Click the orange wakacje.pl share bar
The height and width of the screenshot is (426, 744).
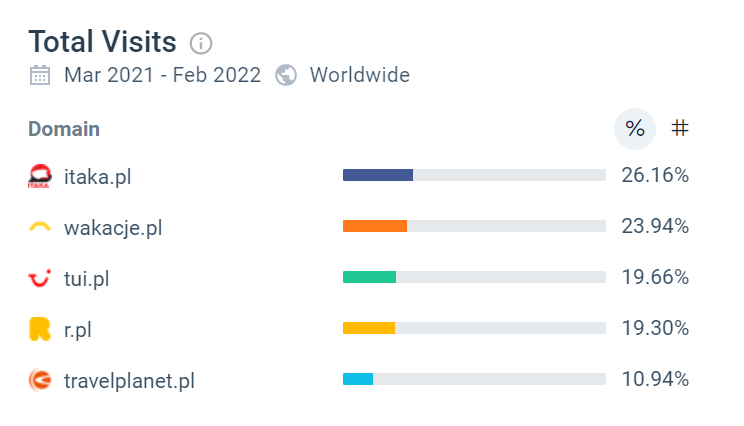[x=375, y=226]
